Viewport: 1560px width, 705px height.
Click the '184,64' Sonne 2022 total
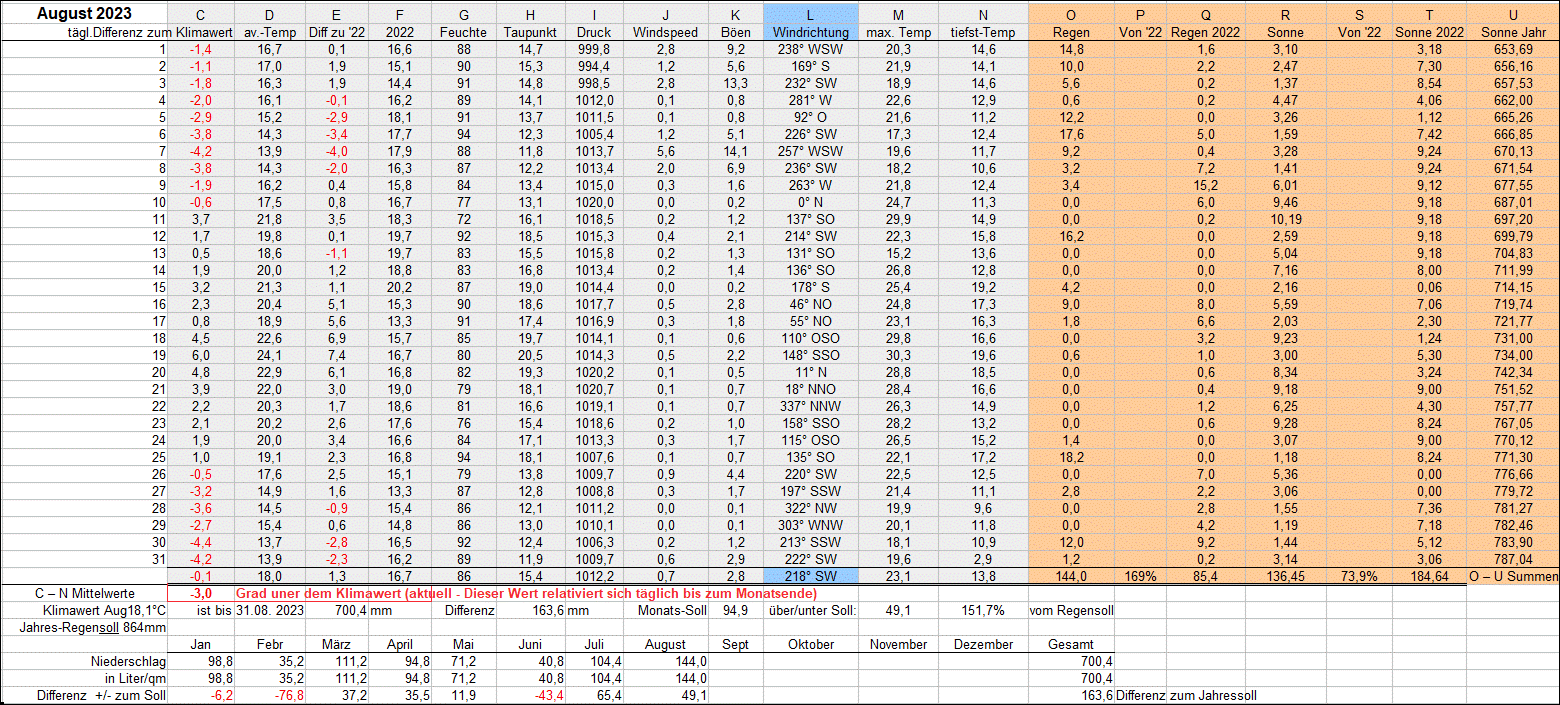(1428, 576)
